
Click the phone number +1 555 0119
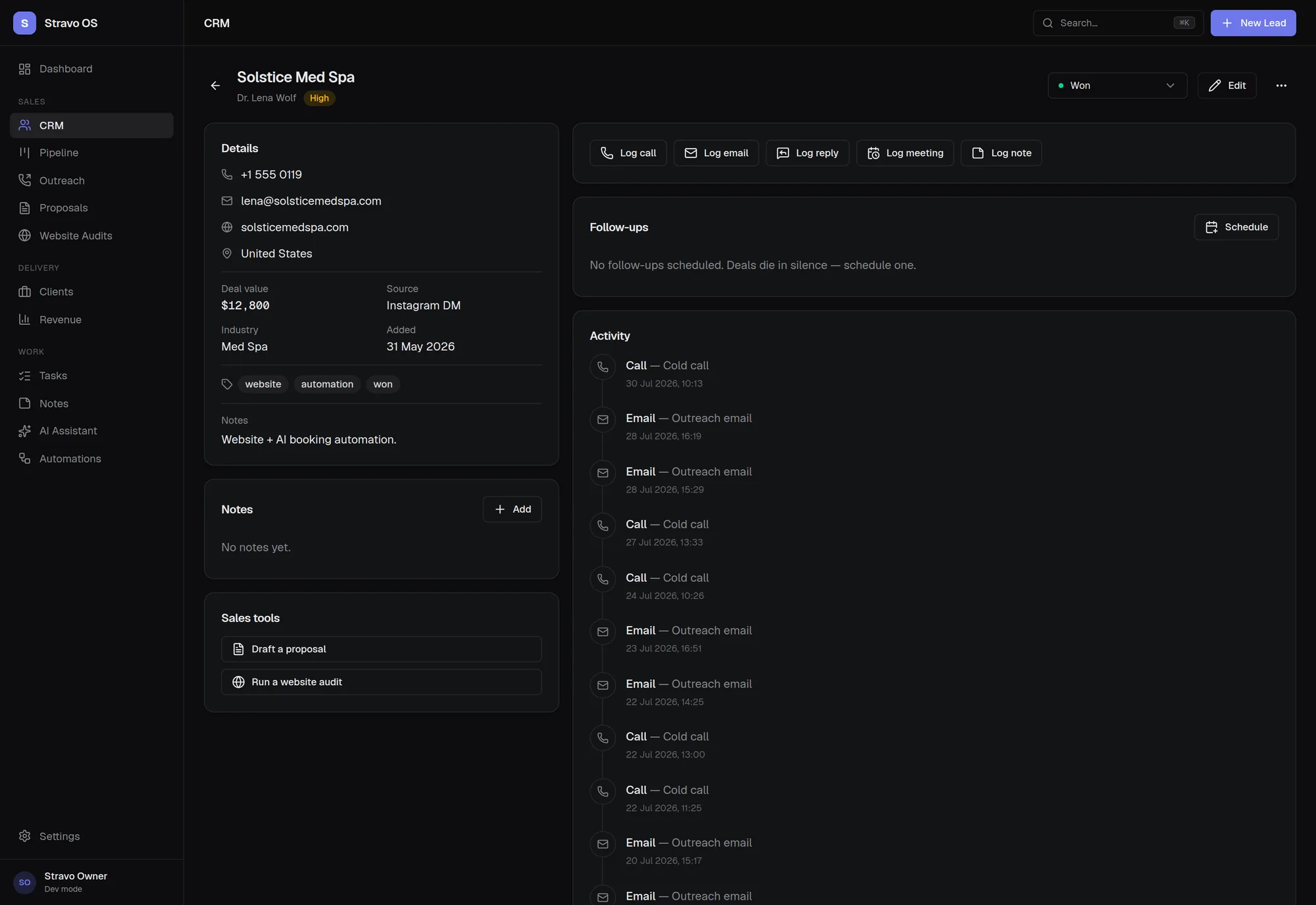click(271, 174)
